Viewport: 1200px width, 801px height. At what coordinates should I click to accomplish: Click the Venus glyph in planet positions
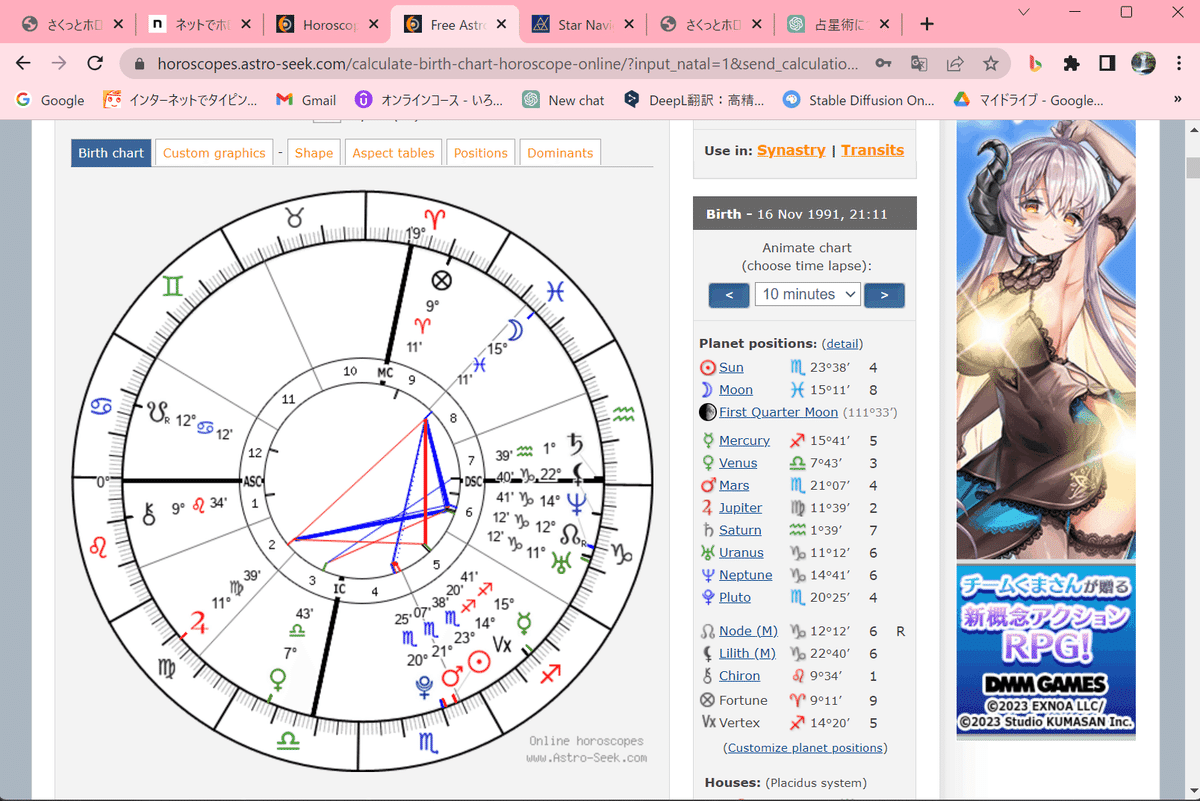(708, 463)
